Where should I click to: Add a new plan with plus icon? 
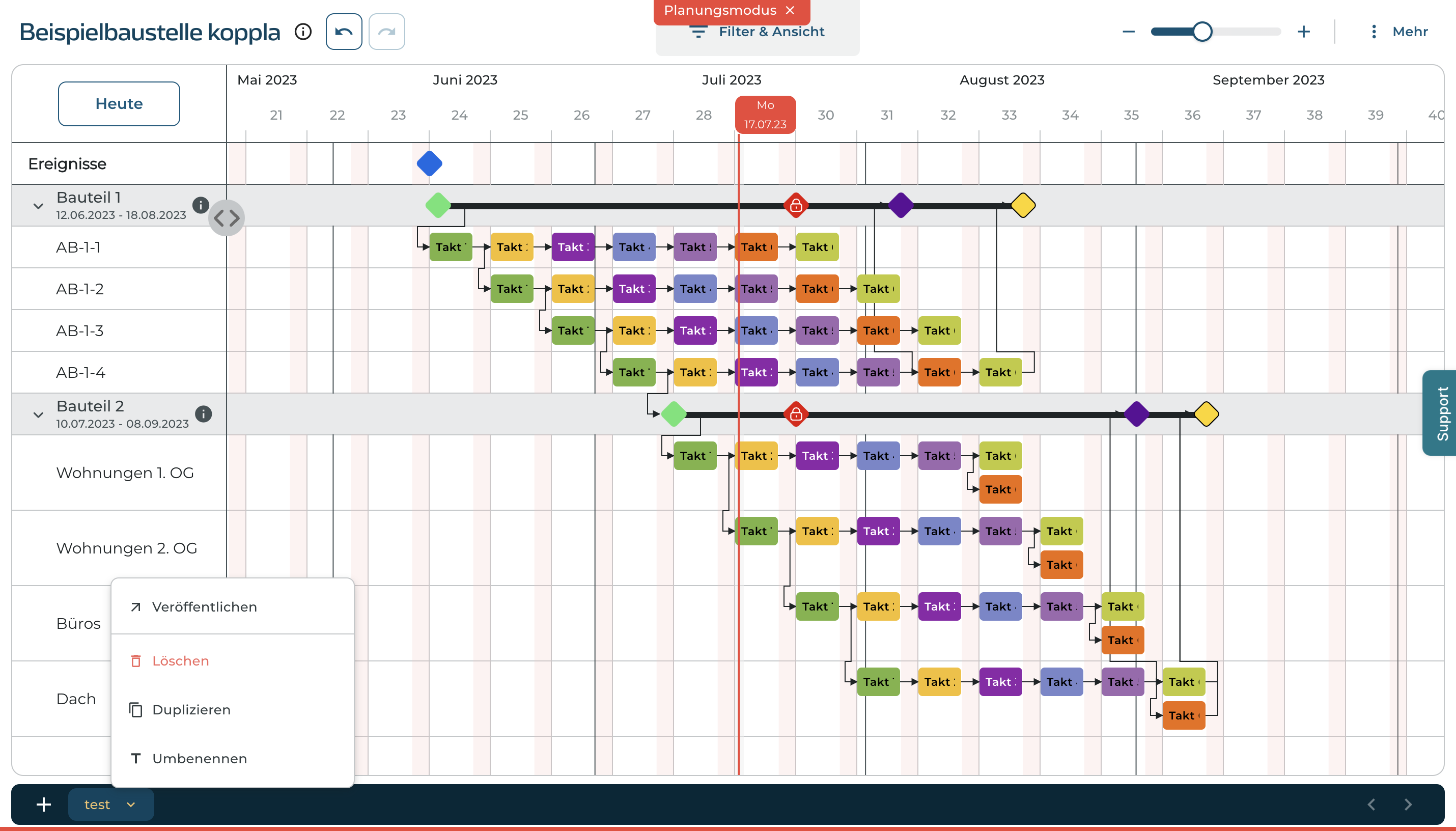pos(44,805)
